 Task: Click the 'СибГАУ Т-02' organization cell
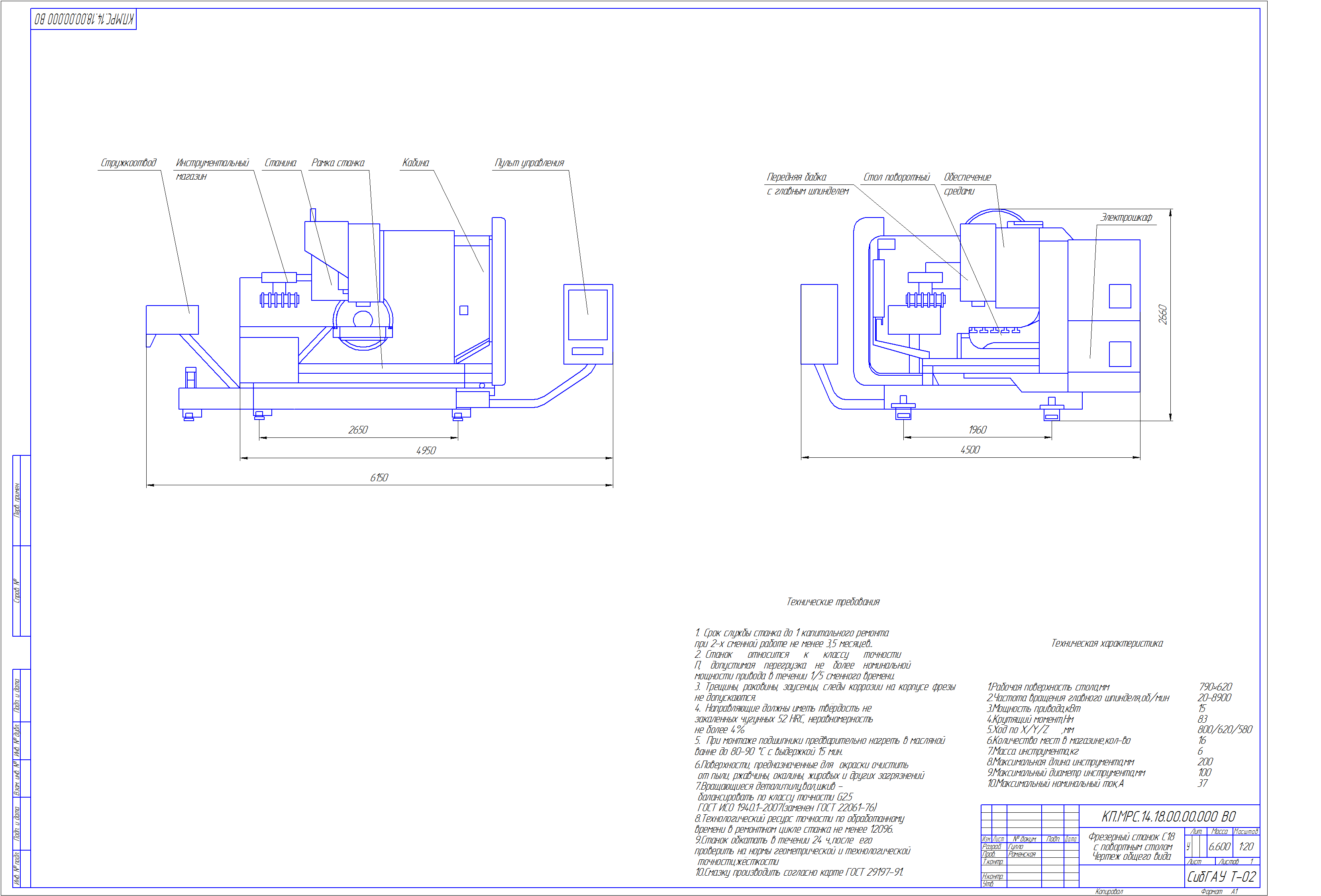[x=1221, y=877]
